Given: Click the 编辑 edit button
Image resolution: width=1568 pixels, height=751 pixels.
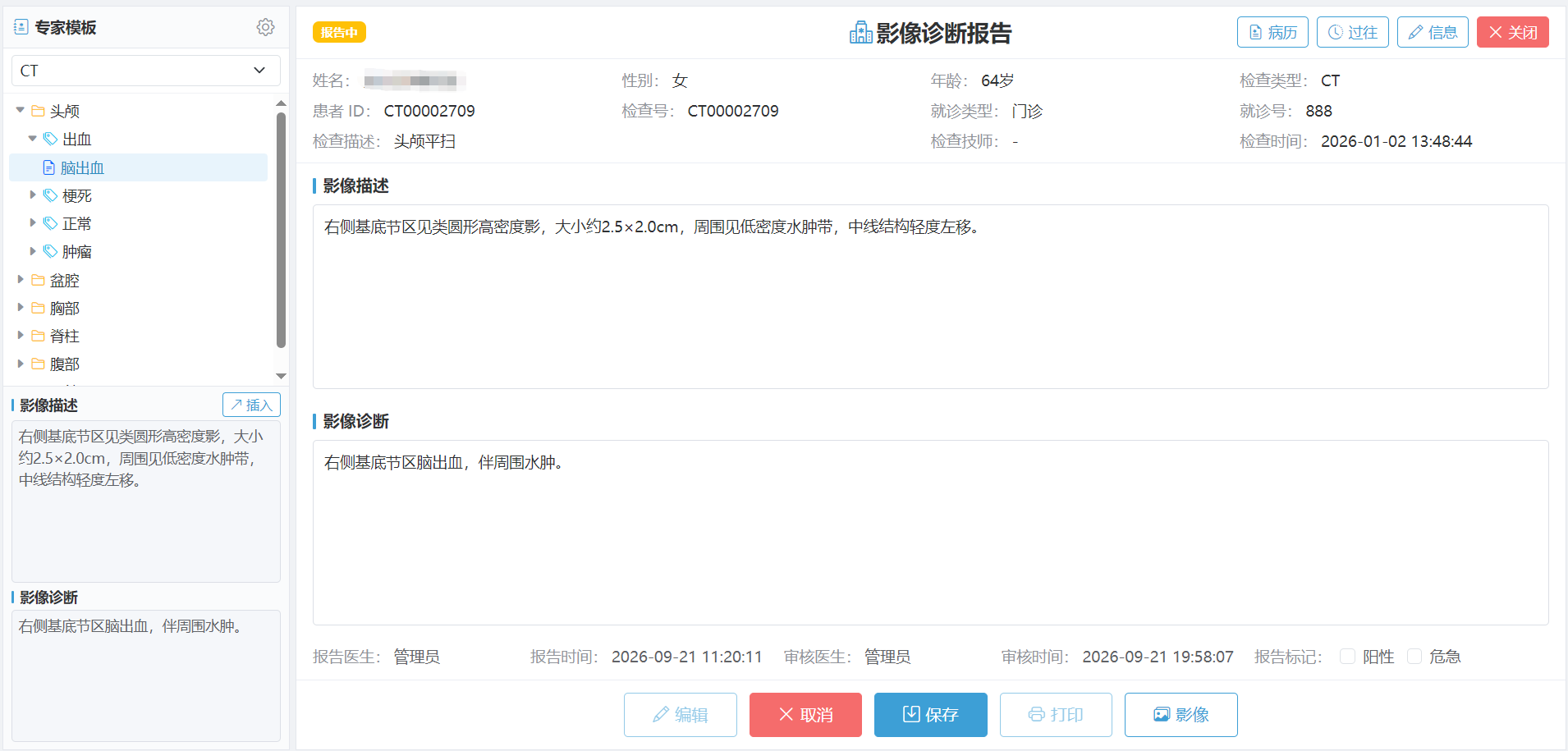Looking at the screenshot, I should [x=681, y=715].
